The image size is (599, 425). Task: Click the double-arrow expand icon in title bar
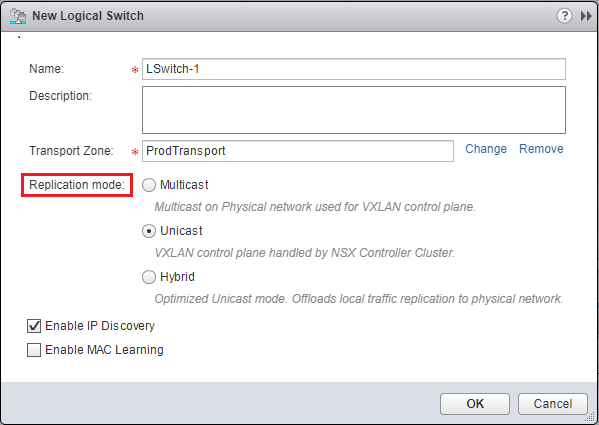click(586, 16)
